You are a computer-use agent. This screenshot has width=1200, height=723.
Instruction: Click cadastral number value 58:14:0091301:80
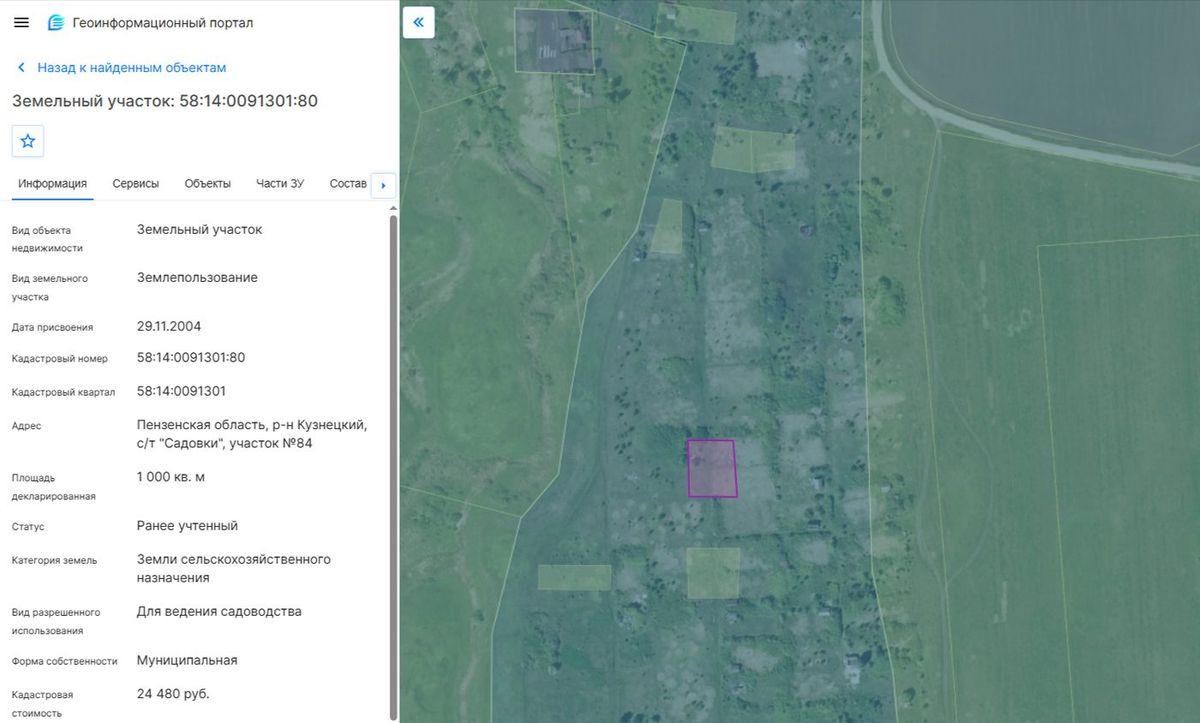191,358
